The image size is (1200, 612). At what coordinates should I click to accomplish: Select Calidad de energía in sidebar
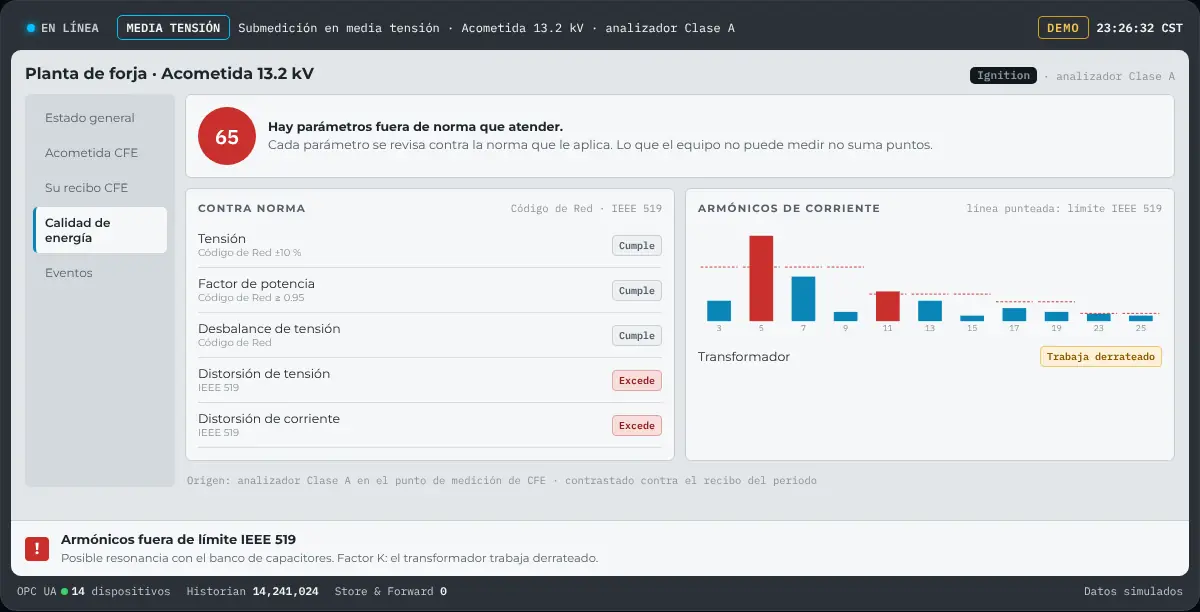click(100, 230)
